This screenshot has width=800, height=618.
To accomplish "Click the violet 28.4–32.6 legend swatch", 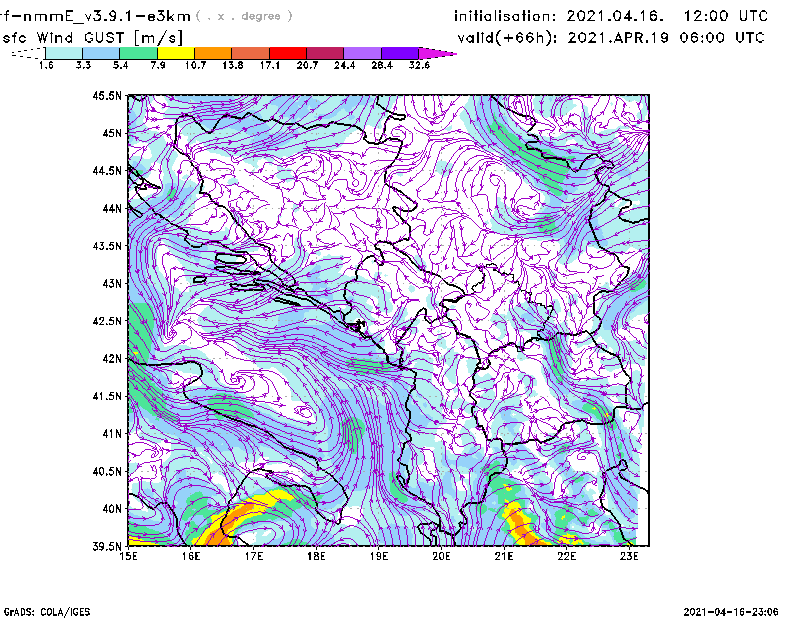I will (x=399, y=53).
